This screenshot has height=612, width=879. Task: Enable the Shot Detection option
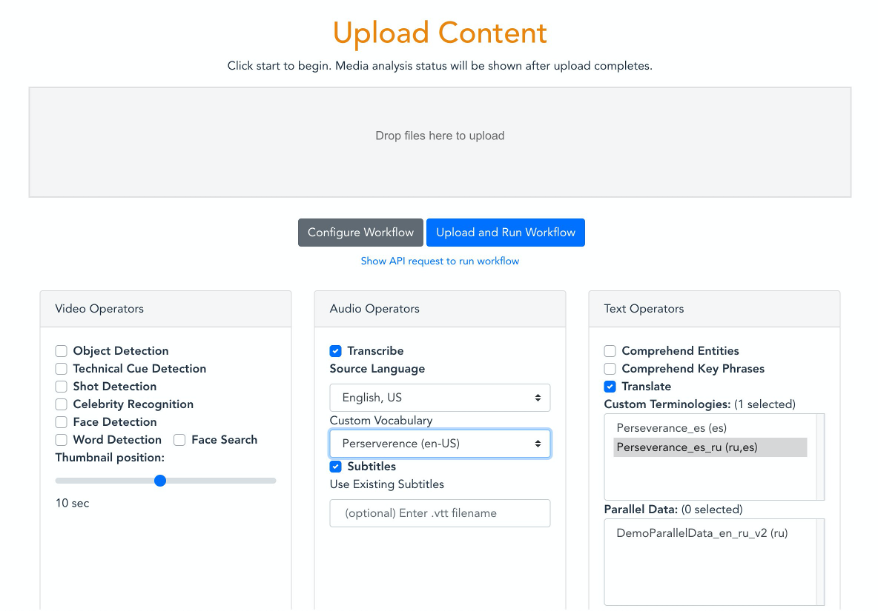(x=61, y=387)
